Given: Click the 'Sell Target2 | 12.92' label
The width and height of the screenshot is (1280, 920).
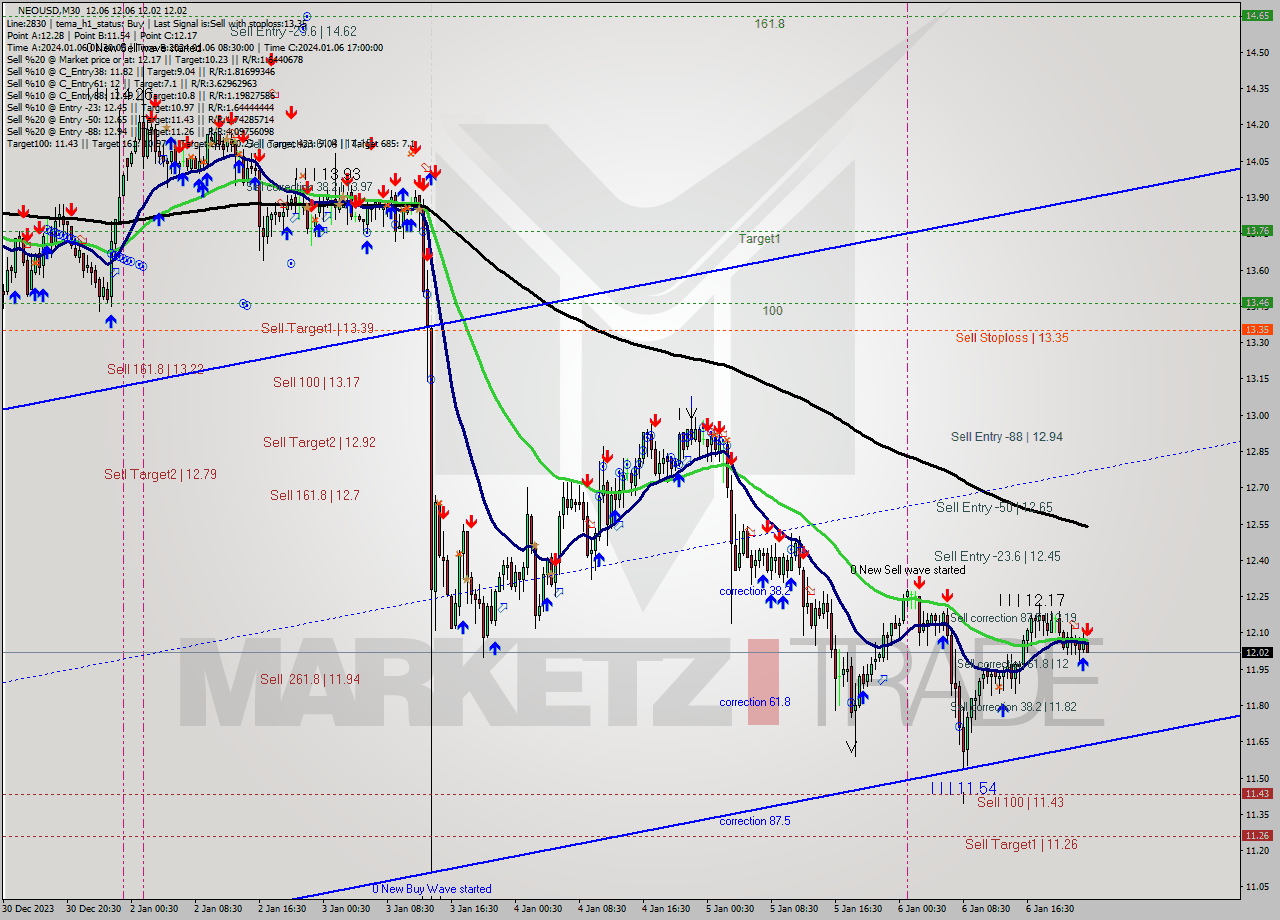Looking at the screenshot, I should click(x=319, y=442).
